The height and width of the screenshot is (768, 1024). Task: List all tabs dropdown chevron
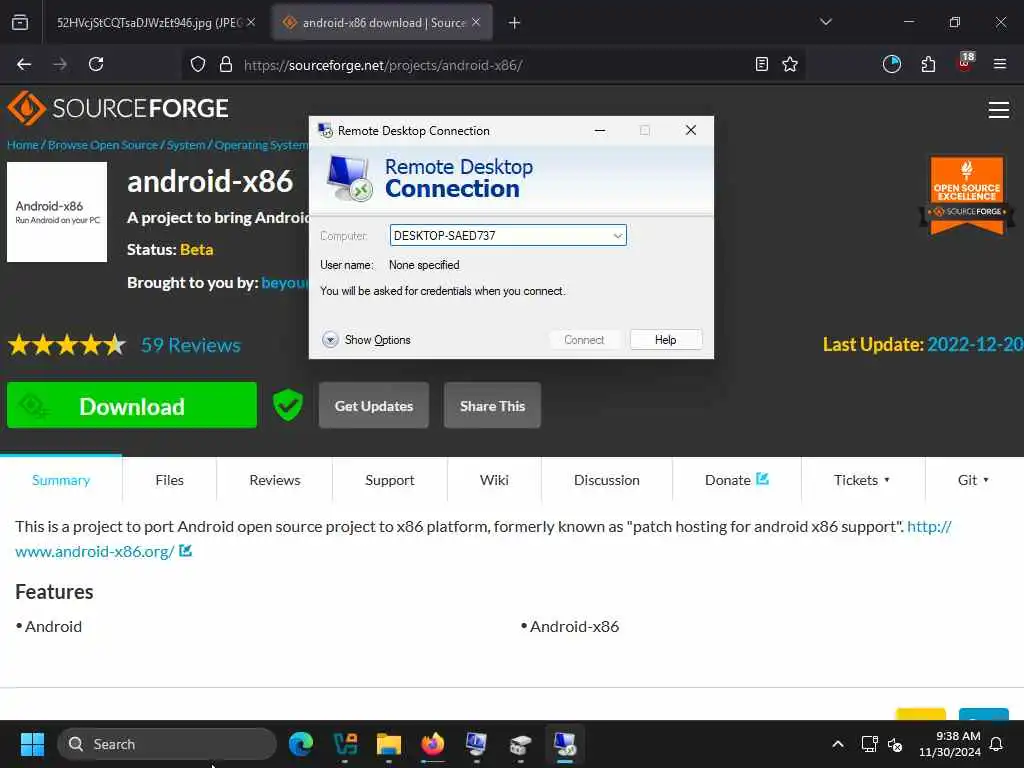point(826,22)
